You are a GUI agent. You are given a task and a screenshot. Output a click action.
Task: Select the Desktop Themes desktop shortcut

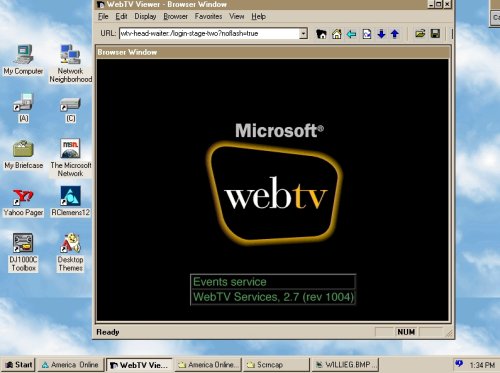click(70, 252)
